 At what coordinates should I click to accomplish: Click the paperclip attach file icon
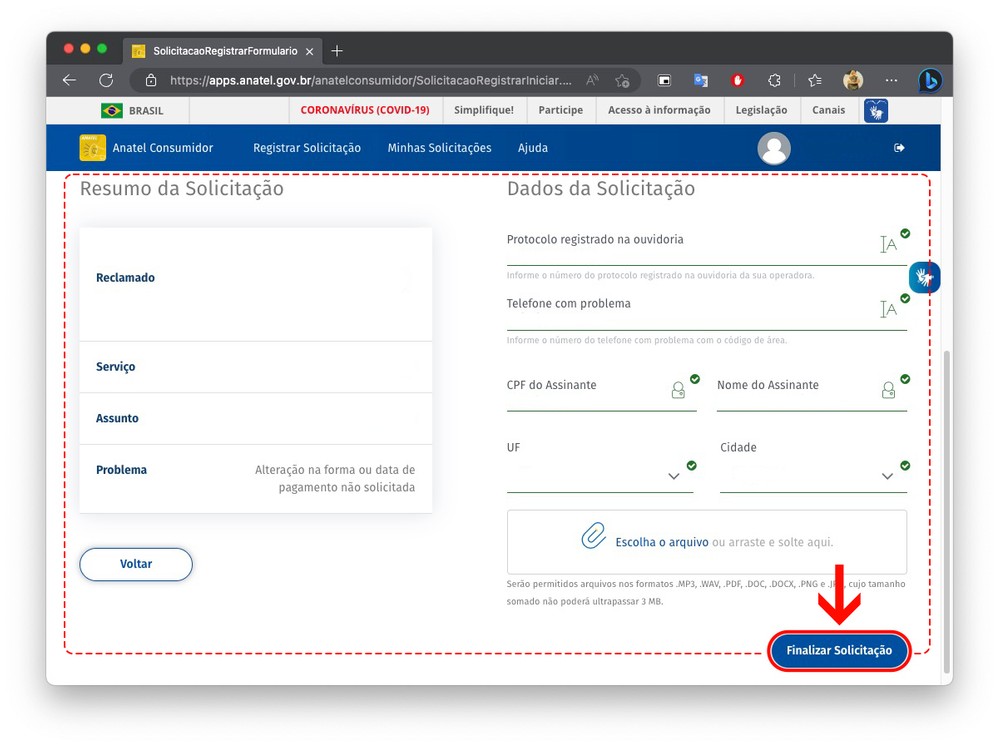pos(594,537)
